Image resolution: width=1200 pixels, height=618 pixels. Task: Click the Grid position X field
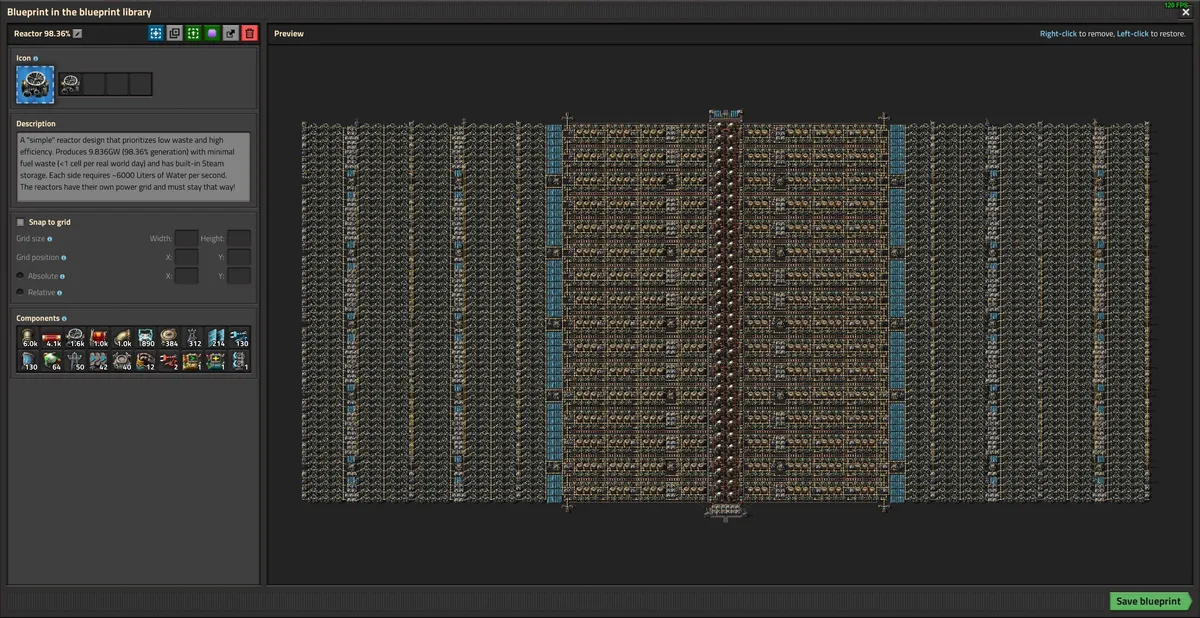186,257
